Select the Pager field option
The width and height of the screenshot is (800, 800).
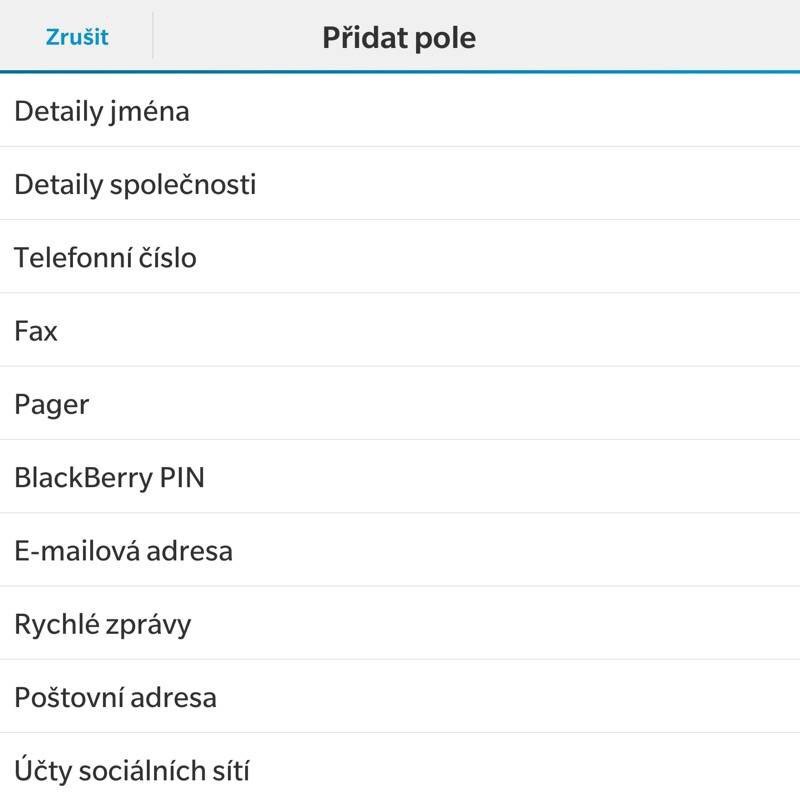[x=400, y=404]
